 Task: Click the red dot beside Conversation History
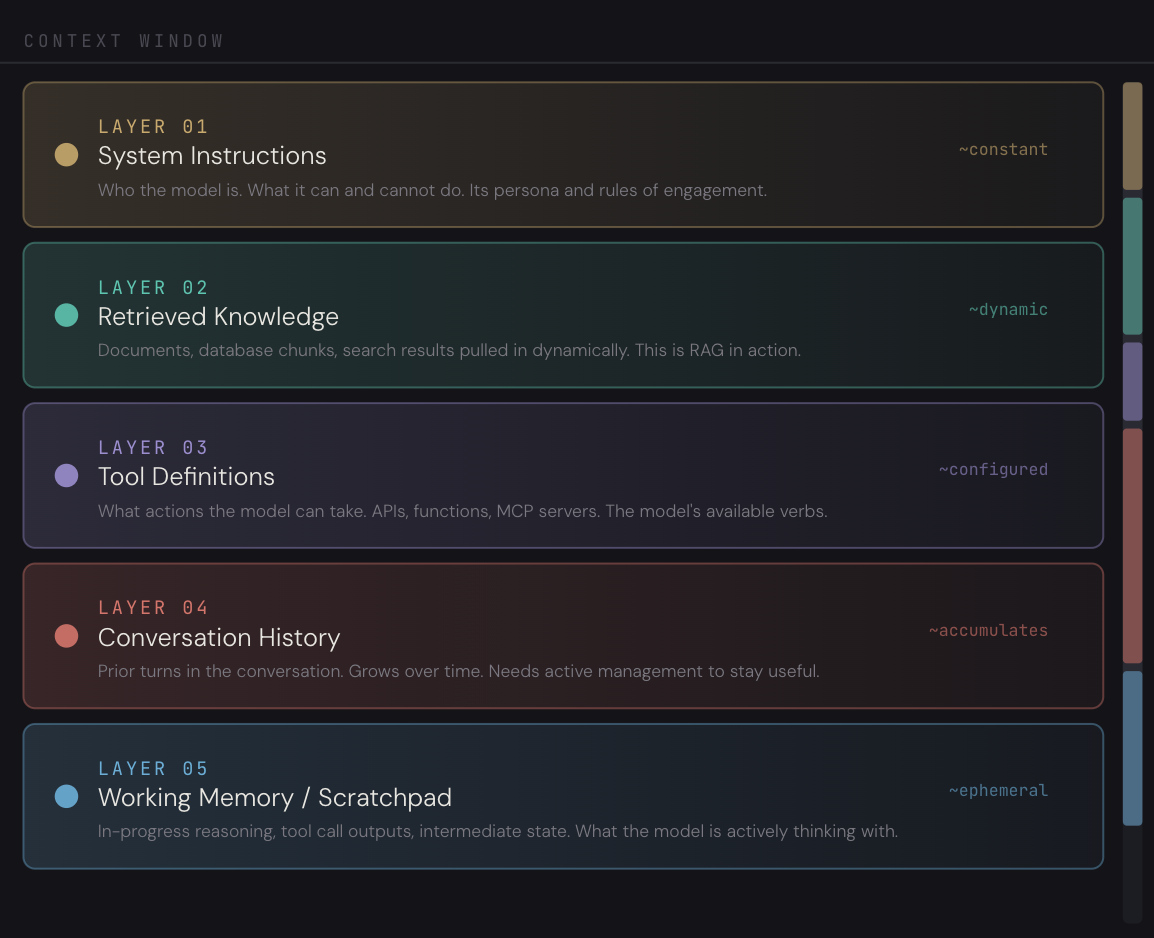click(x=66, y=636)
